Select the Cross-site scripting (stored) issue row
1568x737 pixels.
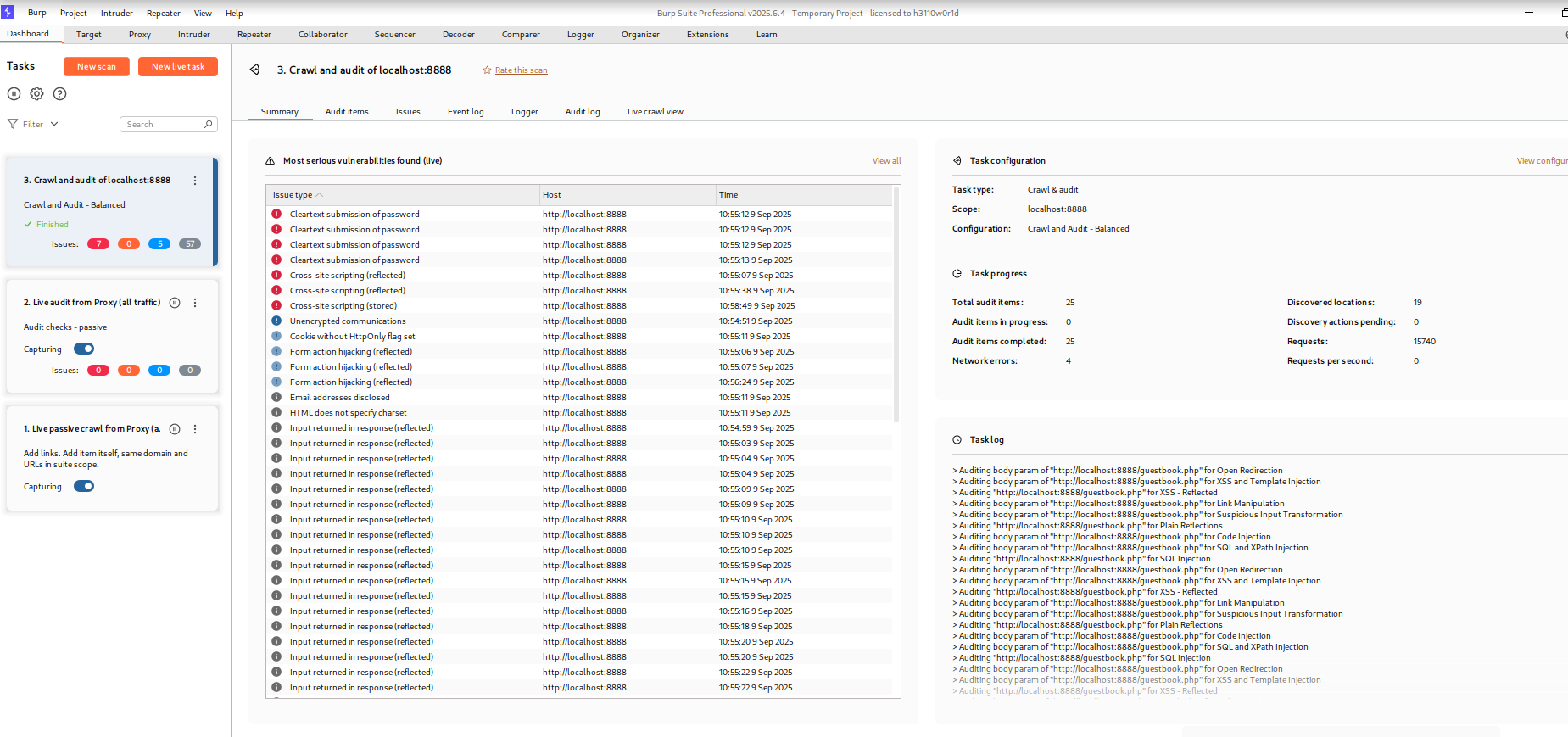[579, 305]
